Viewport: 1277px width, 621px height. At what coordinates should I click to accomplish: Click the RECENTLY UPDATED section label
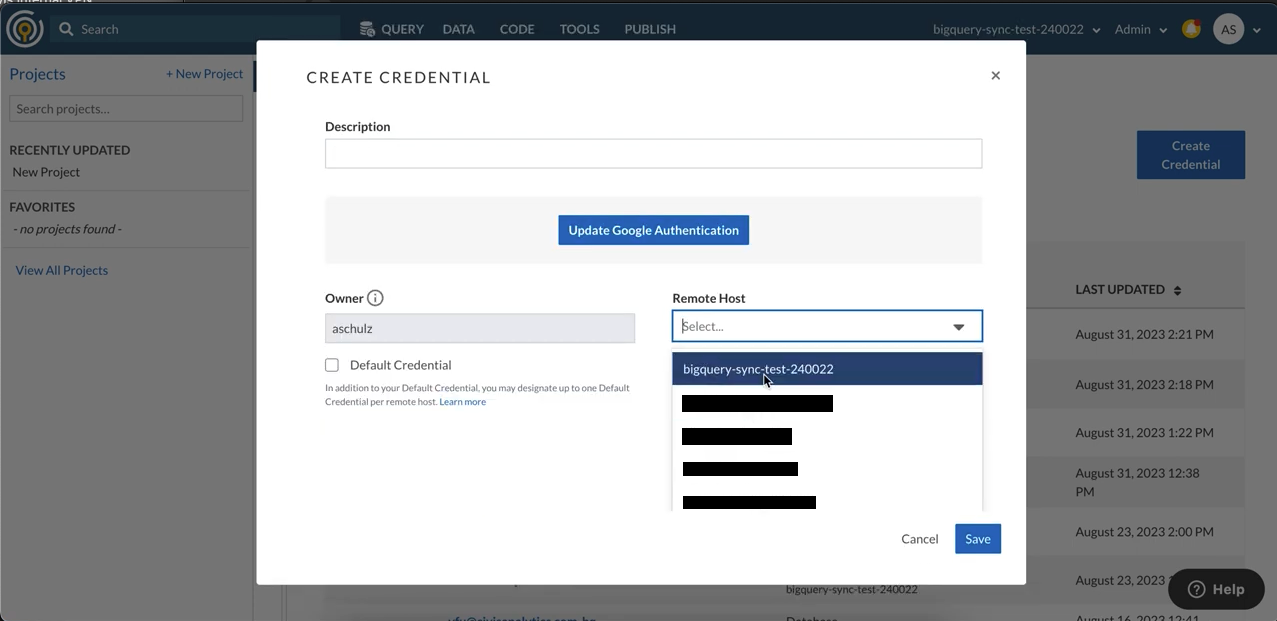click(x=70, y=150)
